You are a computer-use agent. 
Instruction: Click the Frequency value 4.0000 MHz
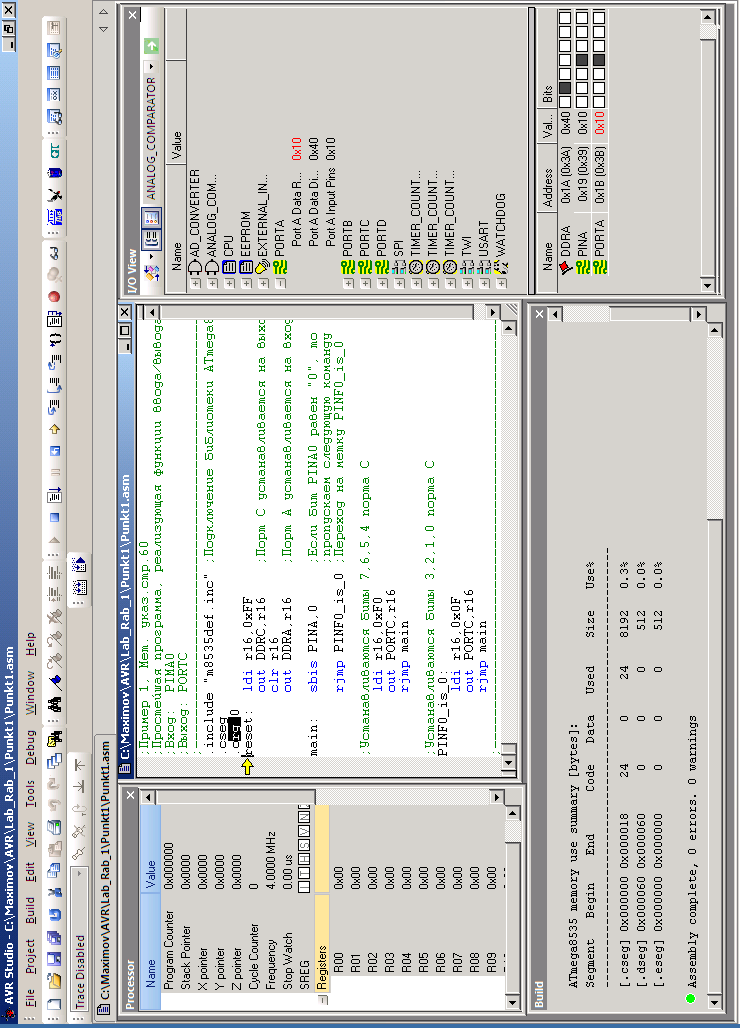[271, 860]
